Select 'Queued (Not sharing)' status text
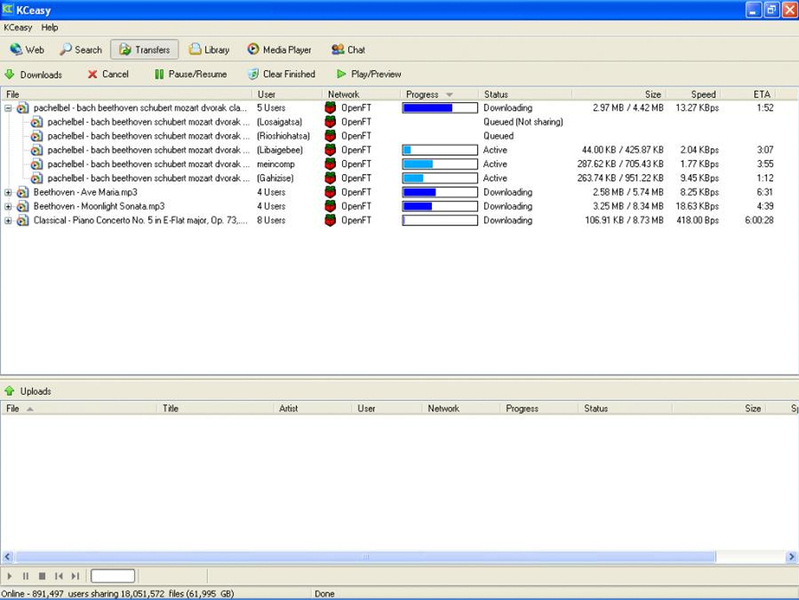Screen dimensions: 799x600 (x=523, y=122)
